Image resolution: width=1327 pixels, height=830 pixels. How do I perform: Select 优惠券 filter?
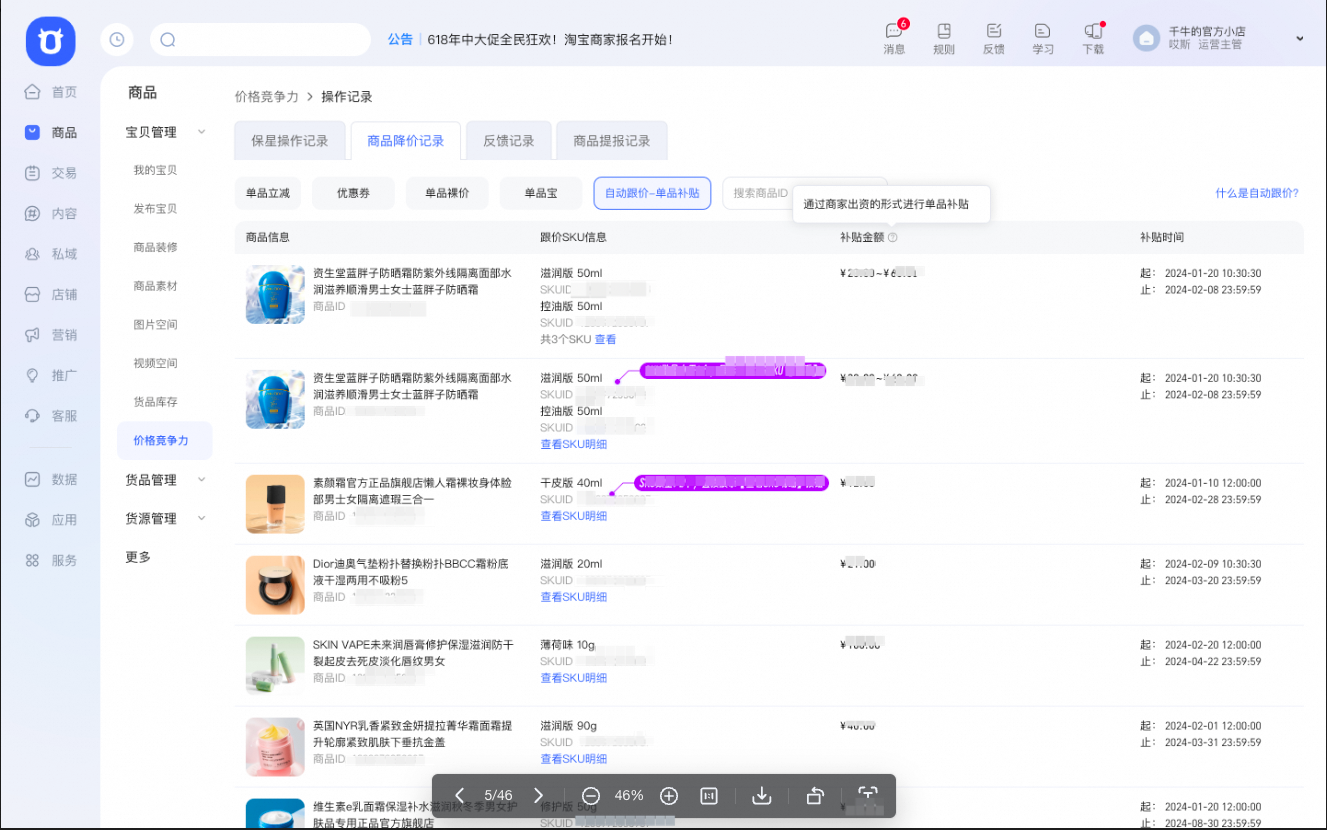tap(353, 193)
